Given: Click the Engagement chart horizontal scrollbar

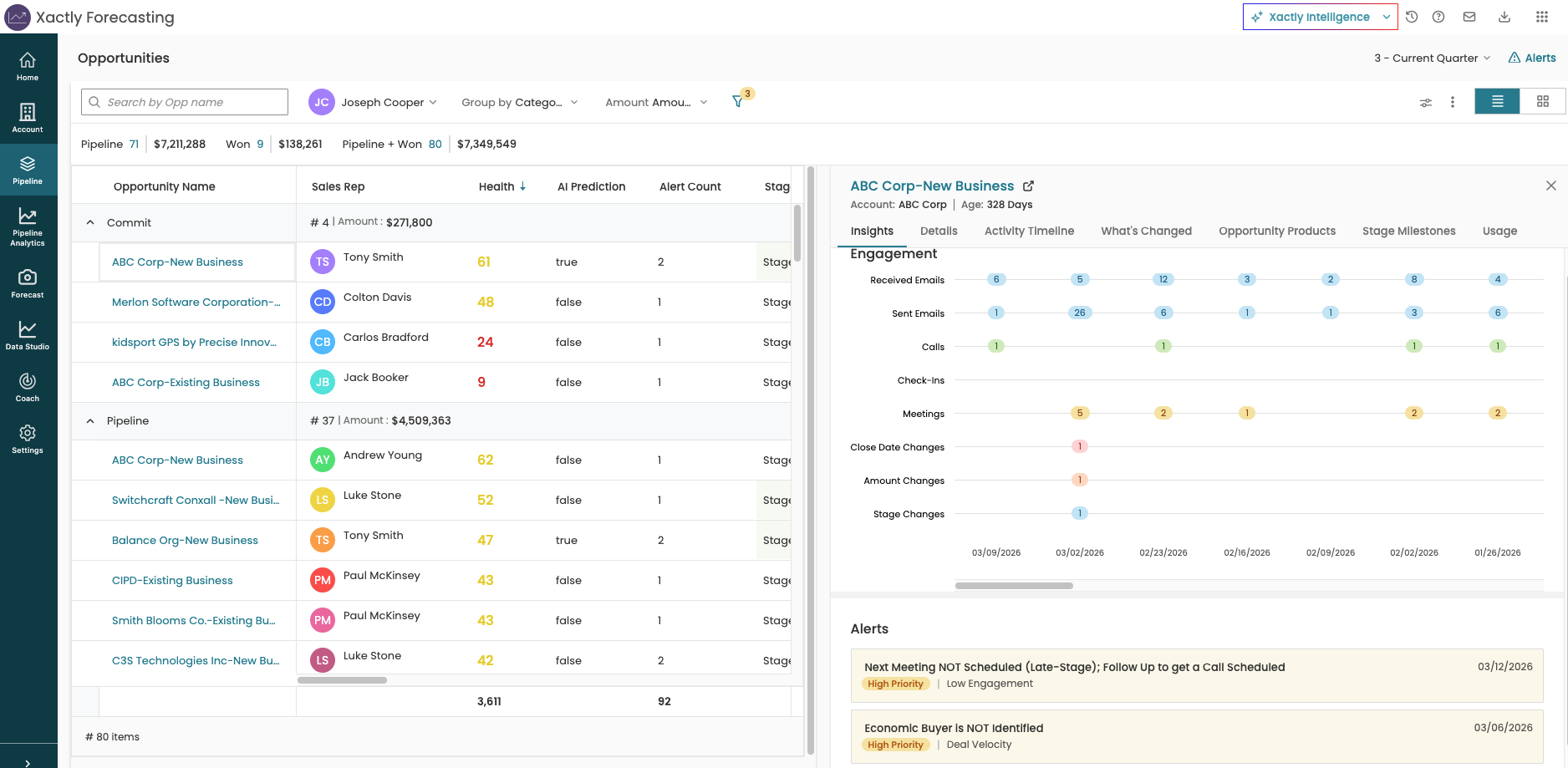Looking at the screenshot, I should 1014,586.
